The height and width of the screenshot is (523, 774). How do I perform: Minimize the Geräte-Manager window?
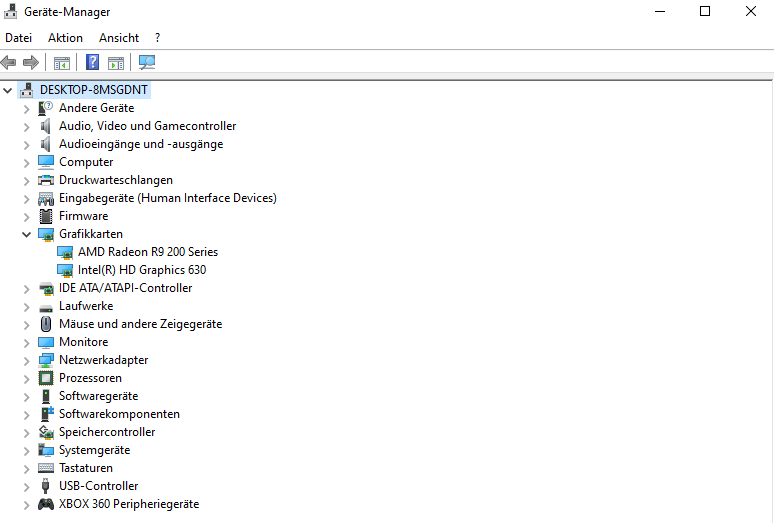coord(660,11)
